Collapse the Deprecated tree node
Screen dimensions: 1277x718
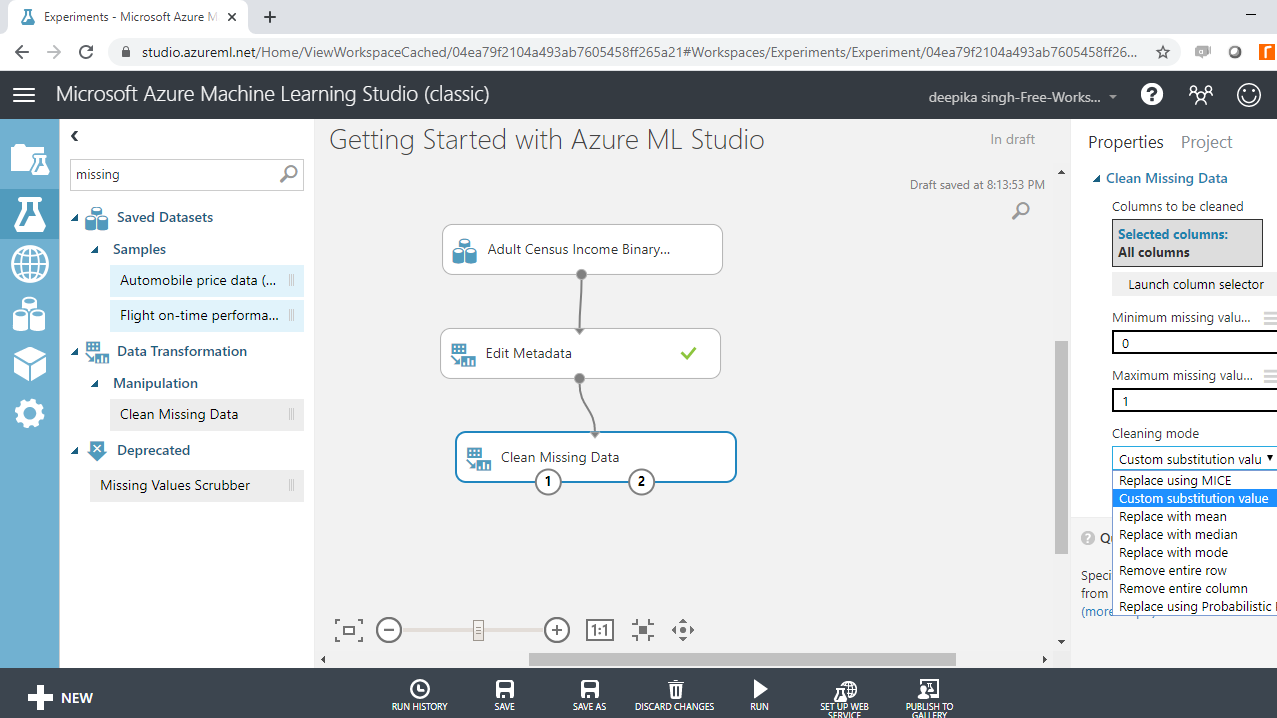(75, 450)
